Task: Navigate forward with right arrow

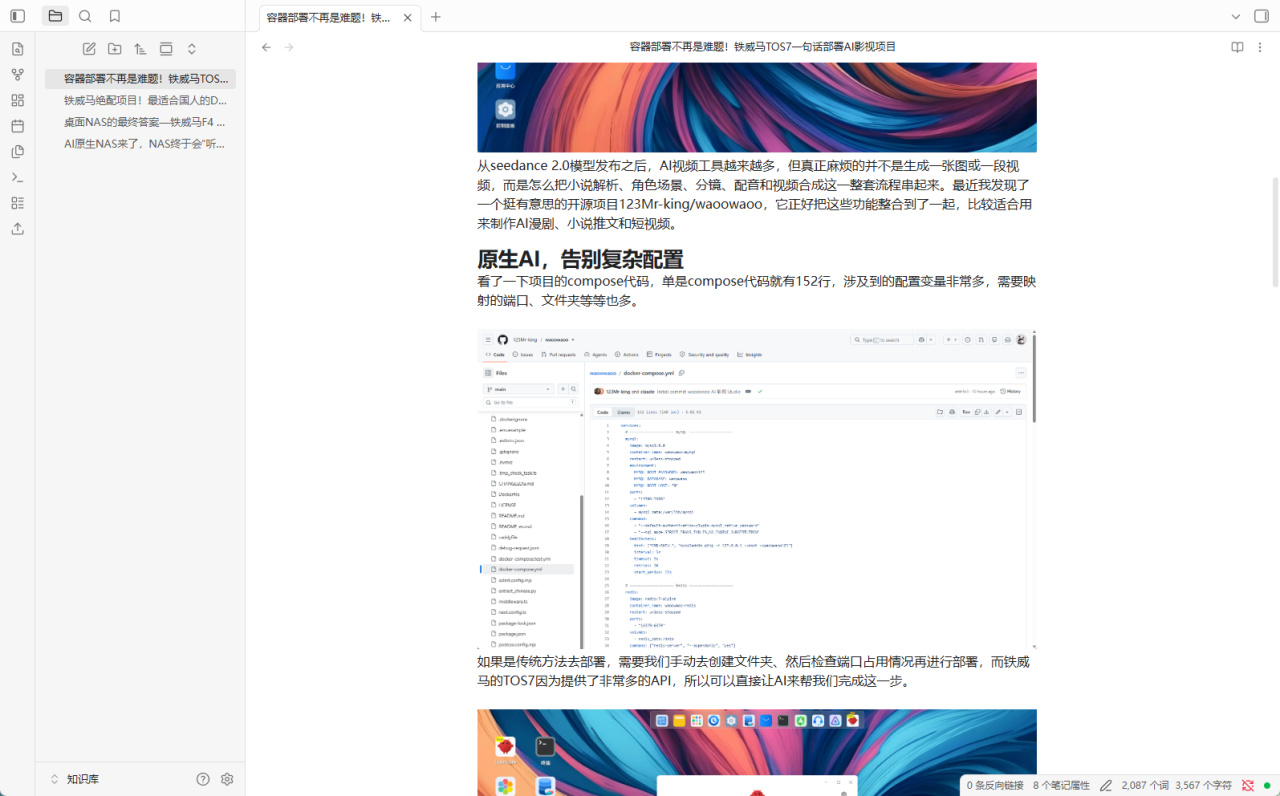Action: click(289, 47)
